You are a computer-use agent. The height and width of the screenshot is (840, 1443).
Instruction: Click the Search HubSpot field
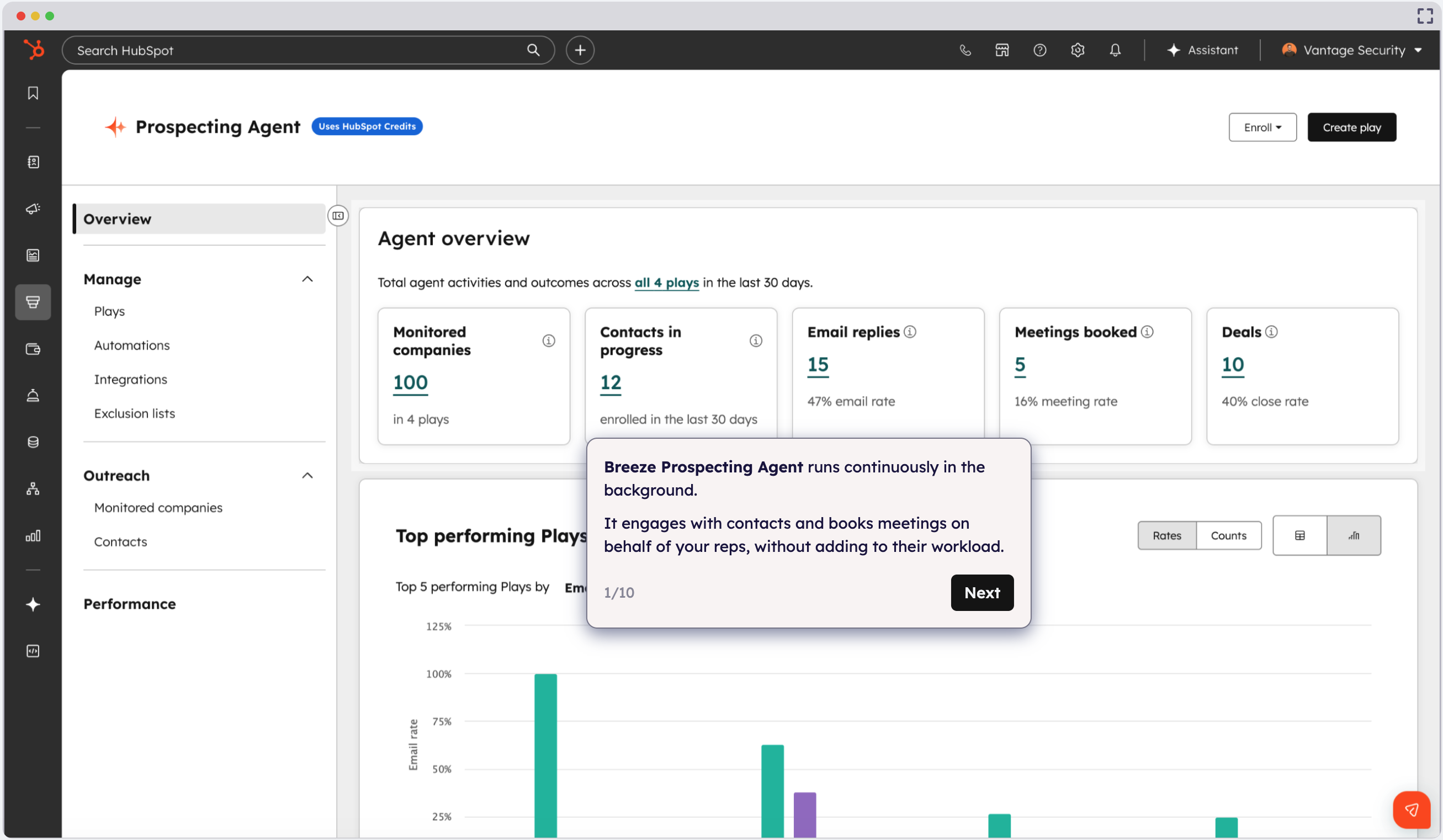click(308, 50)
